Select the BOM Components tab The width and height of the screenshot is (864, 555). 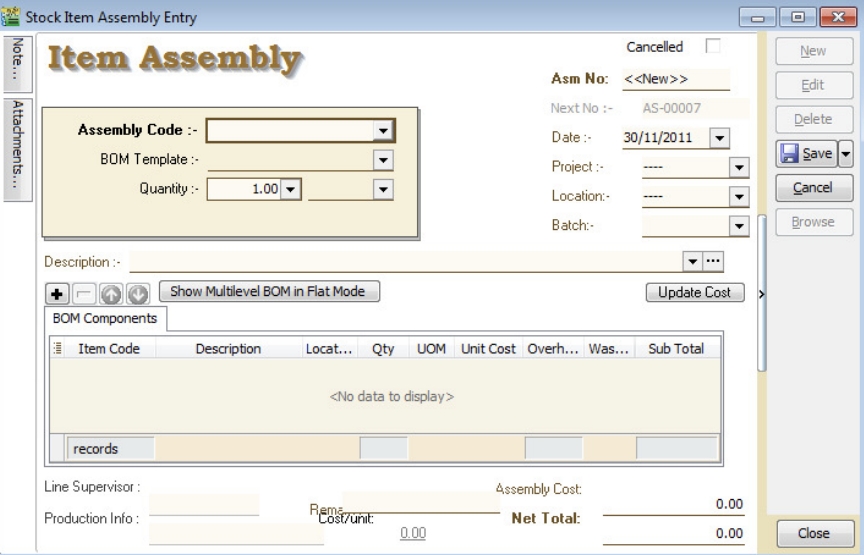(x=106, y=319)
